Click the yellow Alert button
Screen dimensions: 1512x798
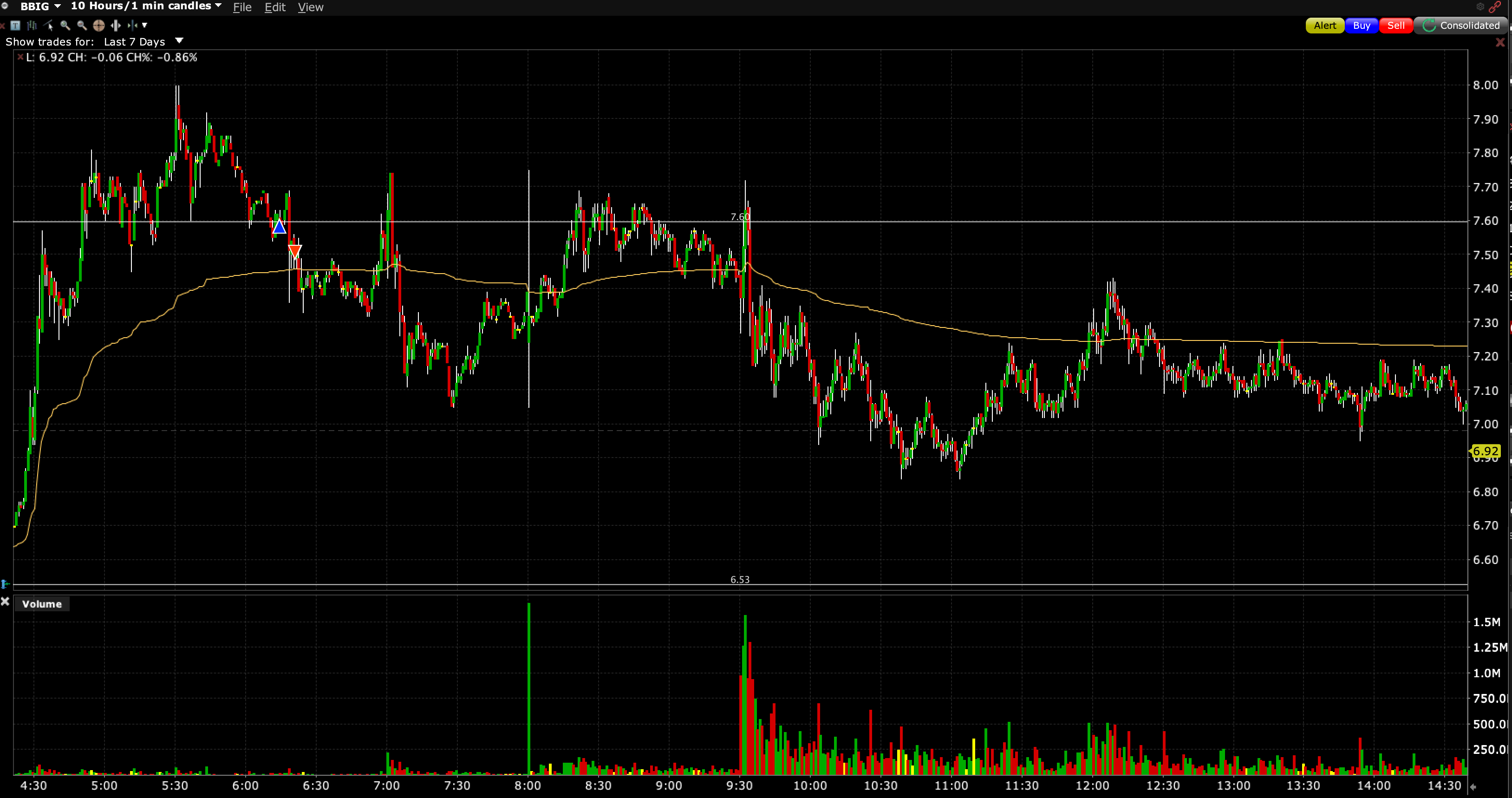1324,25
